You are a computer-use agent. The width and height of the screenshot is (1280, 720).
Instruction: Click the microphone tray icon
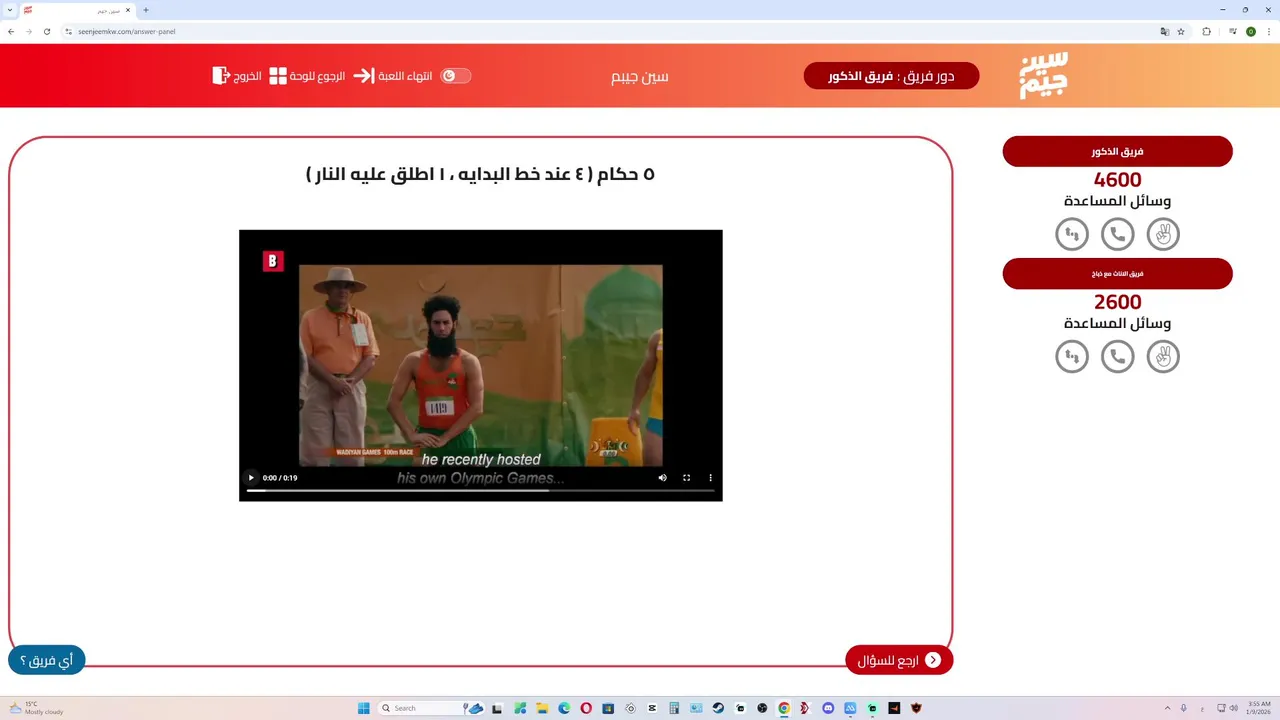pyautogui.click(x=1184, y=708)
